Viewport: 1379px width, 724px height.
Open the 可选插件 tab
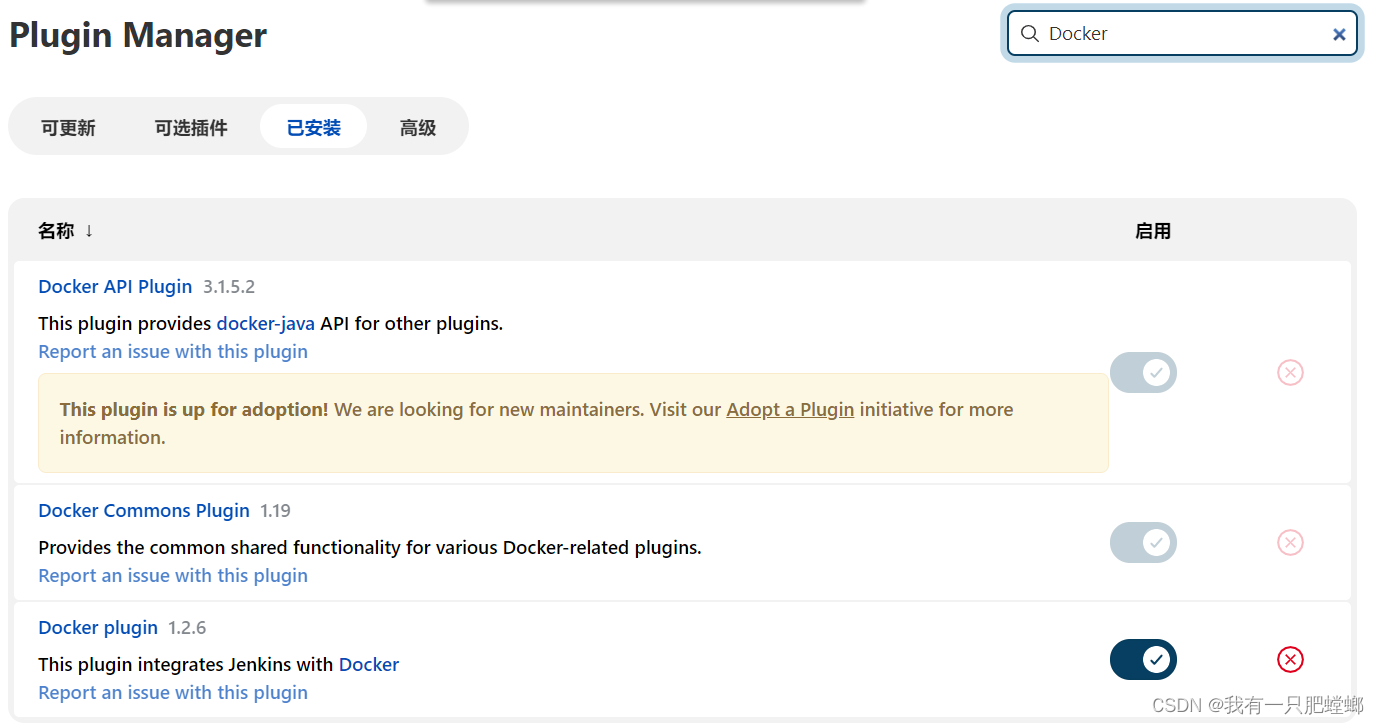[191, 128]
